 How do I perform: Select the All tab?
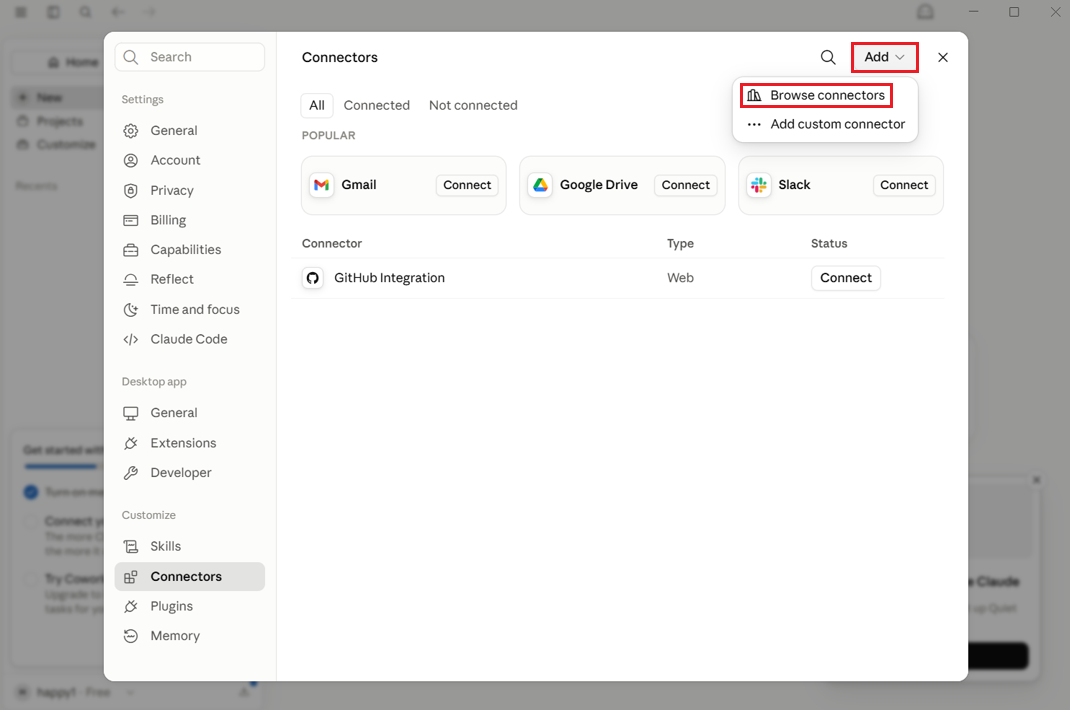(x=317, y=105)
